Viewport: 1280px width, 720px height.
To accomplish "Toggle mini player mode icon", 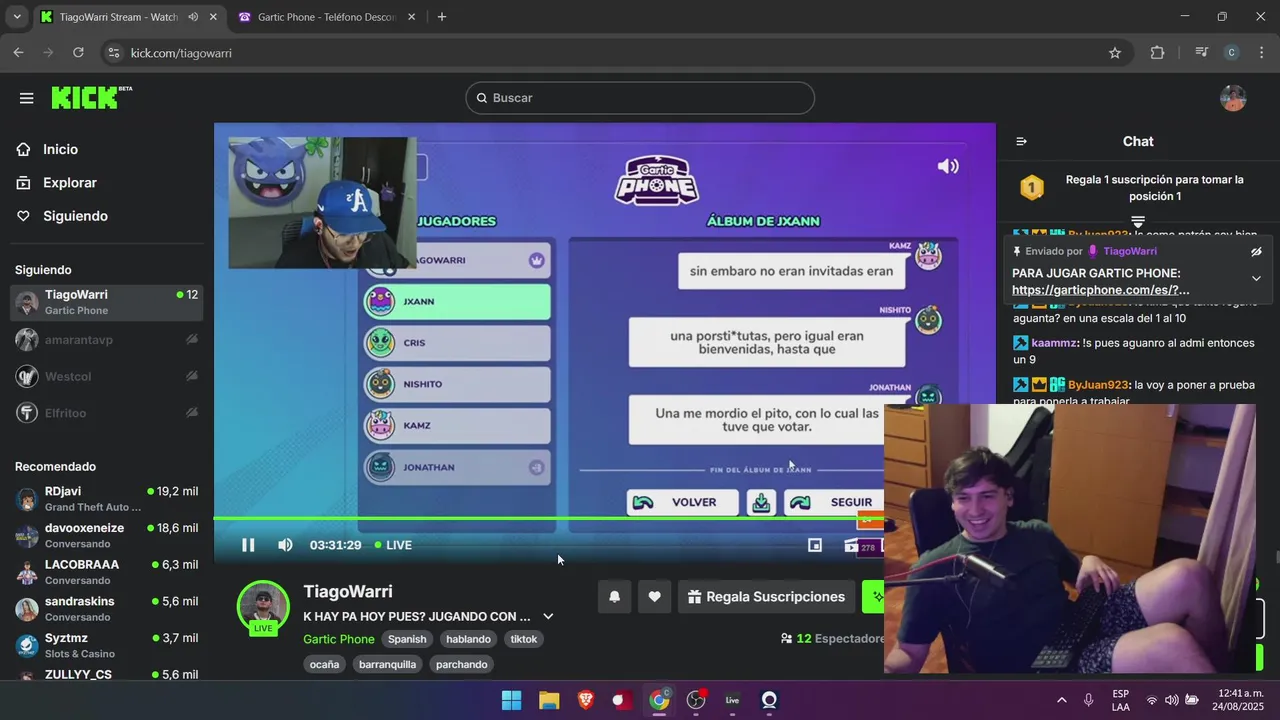I will coord(815,545).
